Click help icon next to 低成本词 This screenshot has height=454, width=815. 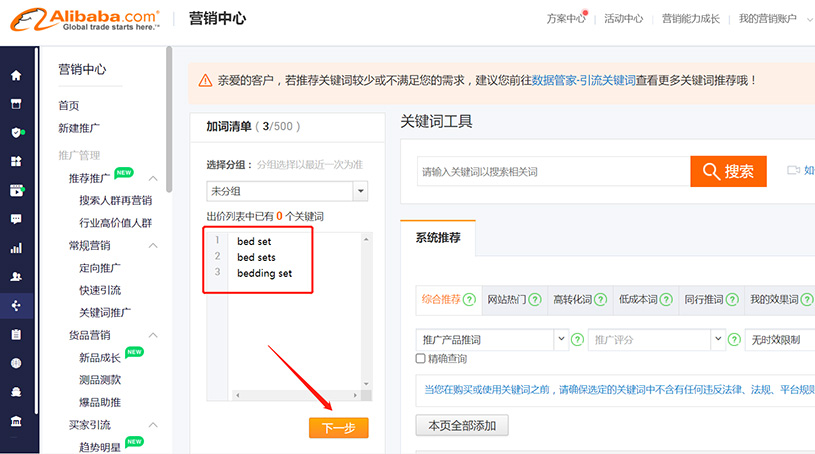tap(666, 300)
